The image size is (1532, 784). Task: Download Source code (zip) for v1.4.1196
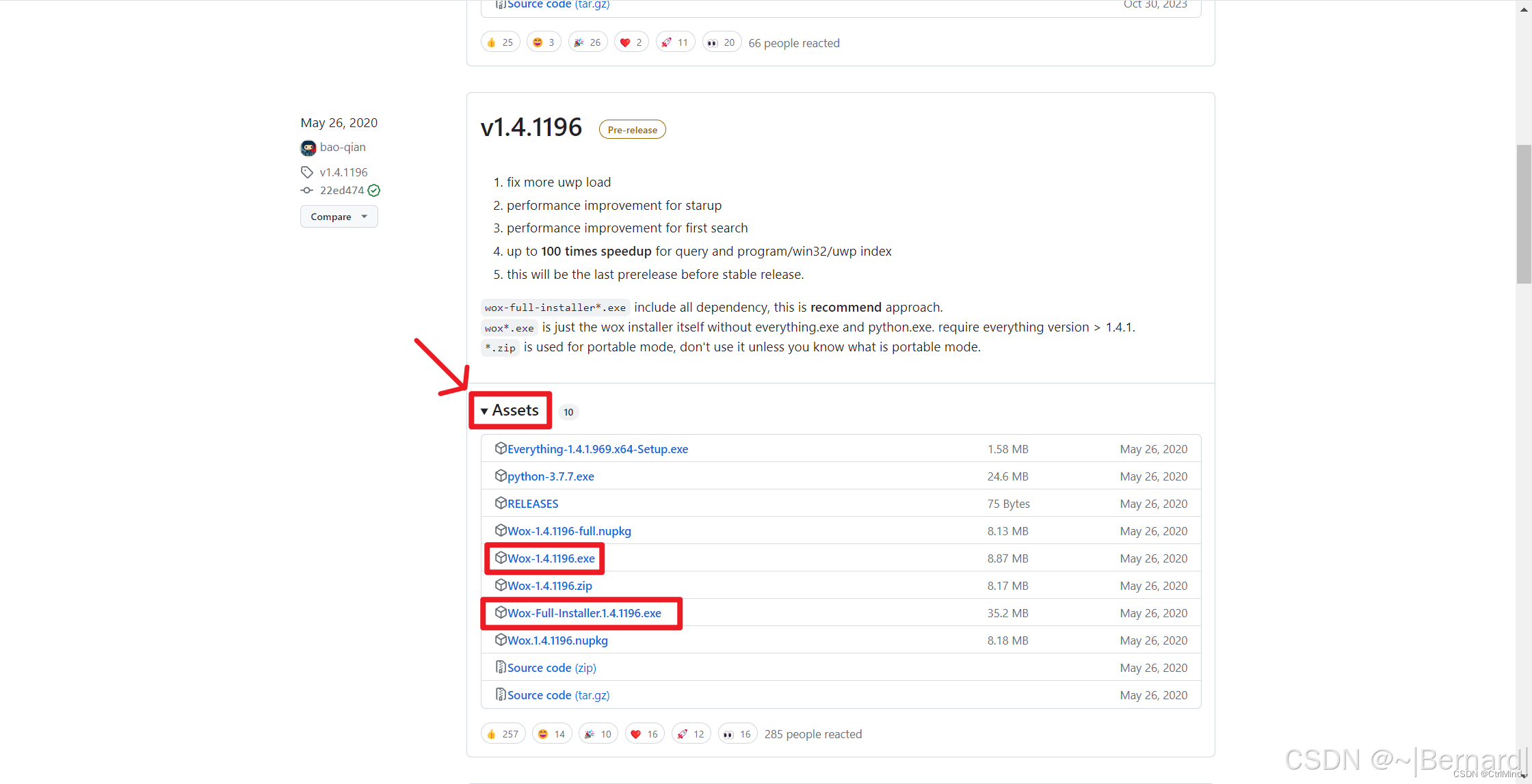pos(551,668)
